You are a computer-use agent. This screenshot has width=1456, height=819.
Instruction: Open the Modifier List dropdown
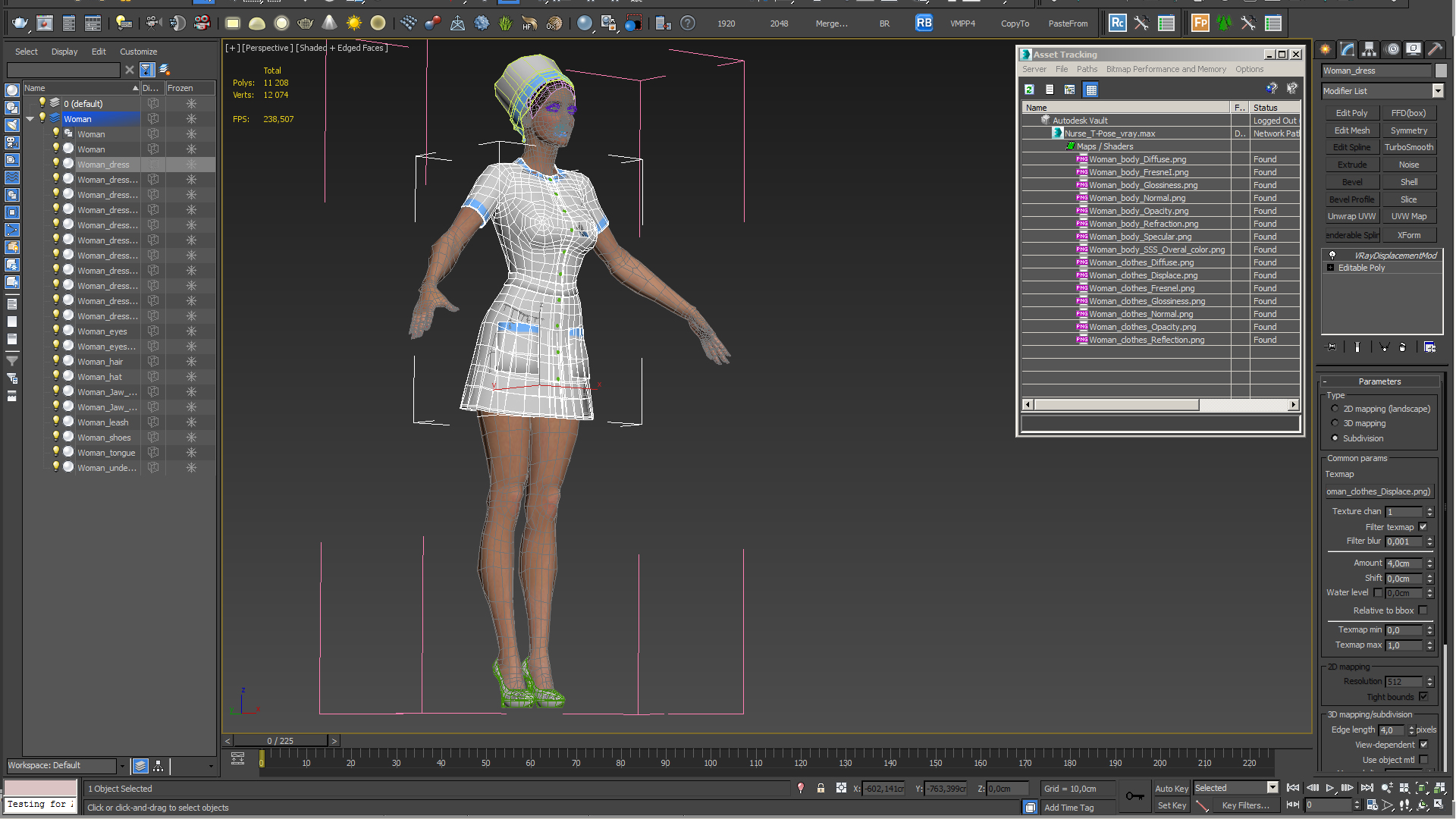pyautogui.click(x=1437, y=91)
